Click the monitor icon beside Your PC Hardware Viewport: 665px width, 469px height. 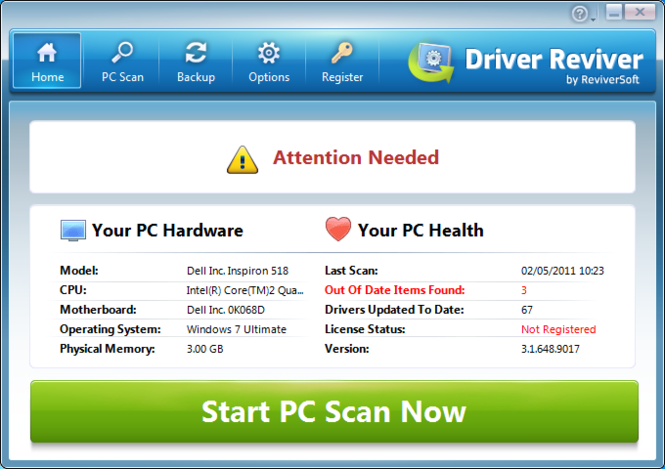[x=73, y=230]
